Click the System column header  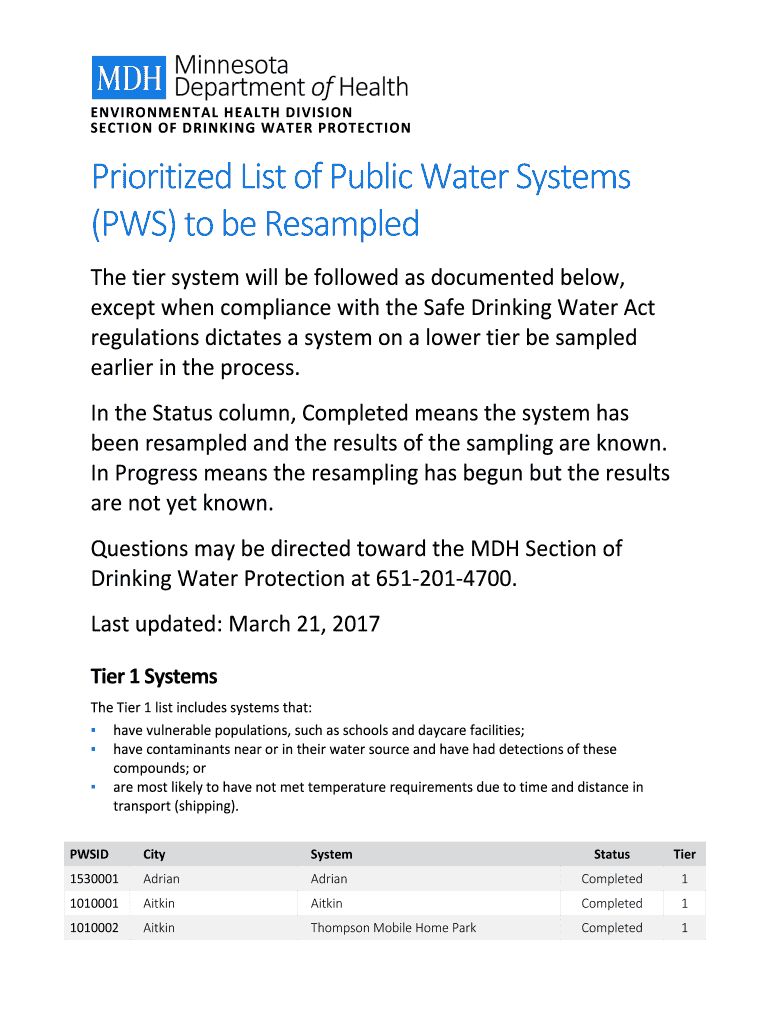[x=331, y=854]
